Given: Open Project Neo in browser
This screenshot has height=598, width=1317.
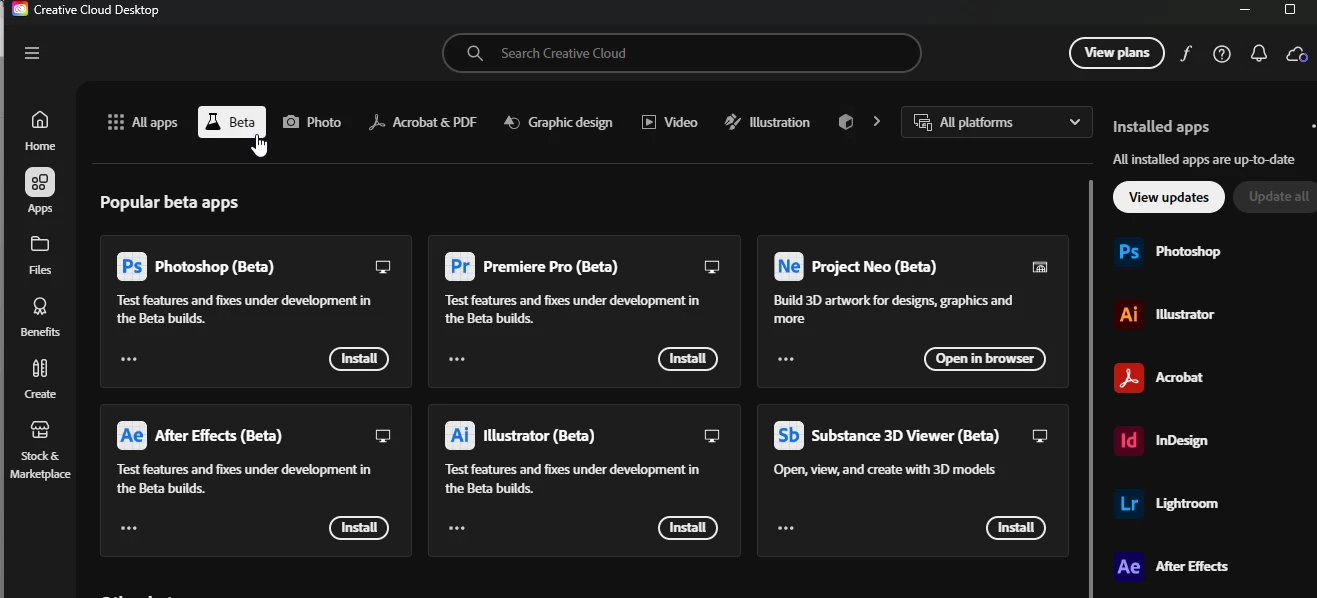Looking at the screenshot, I should point(985,359).
